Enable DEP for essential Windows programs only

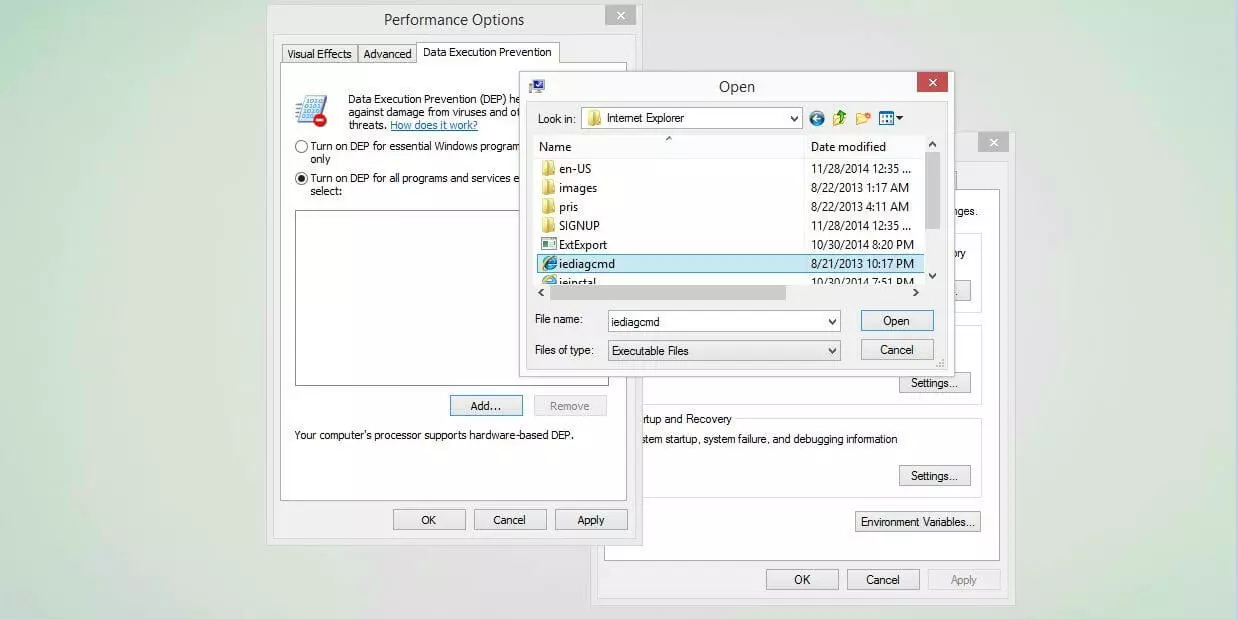tap(302, 147)
